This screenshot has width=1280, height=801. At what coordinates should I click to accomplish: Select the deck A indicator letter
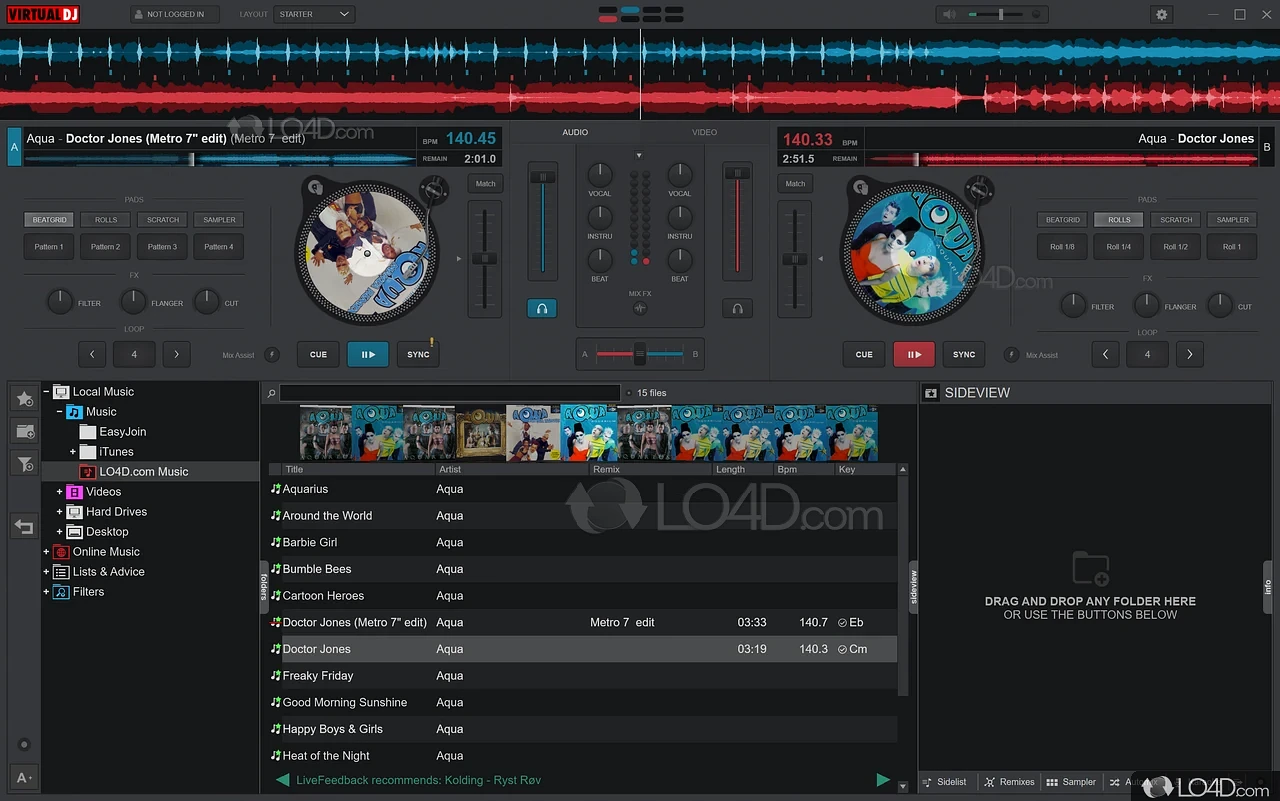13,147
